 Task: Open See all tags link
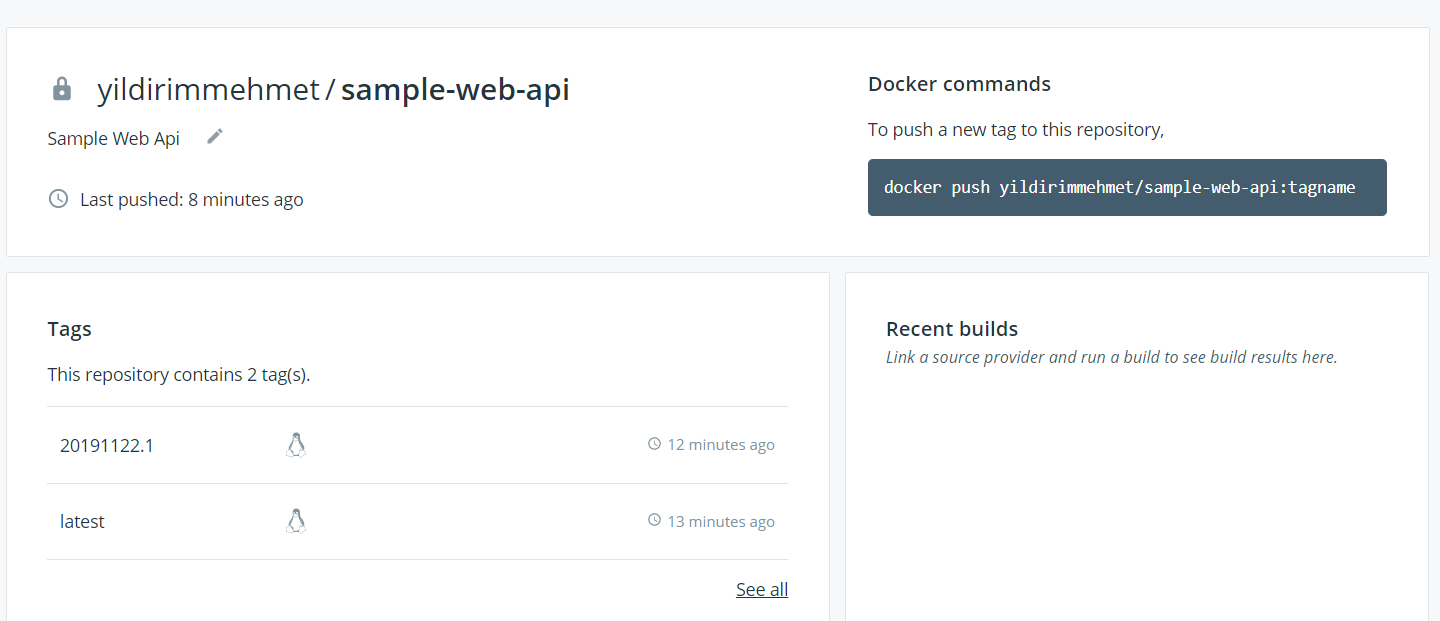(762, 589)
